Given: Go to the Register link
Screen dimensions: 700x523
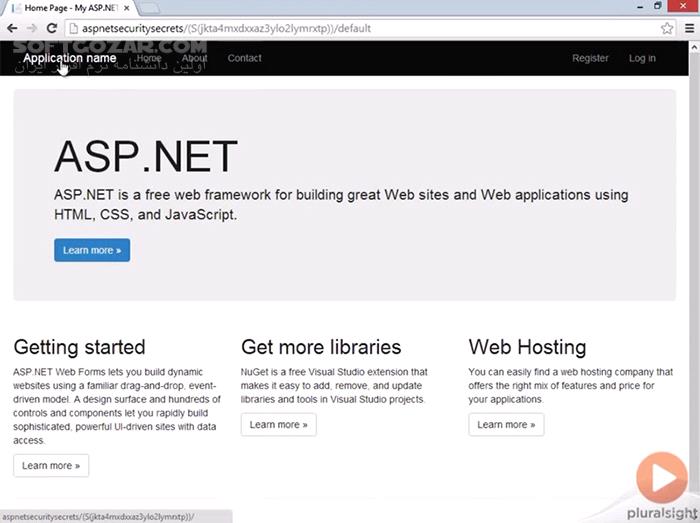Looking at the screenshot, I should click(590, 58).
